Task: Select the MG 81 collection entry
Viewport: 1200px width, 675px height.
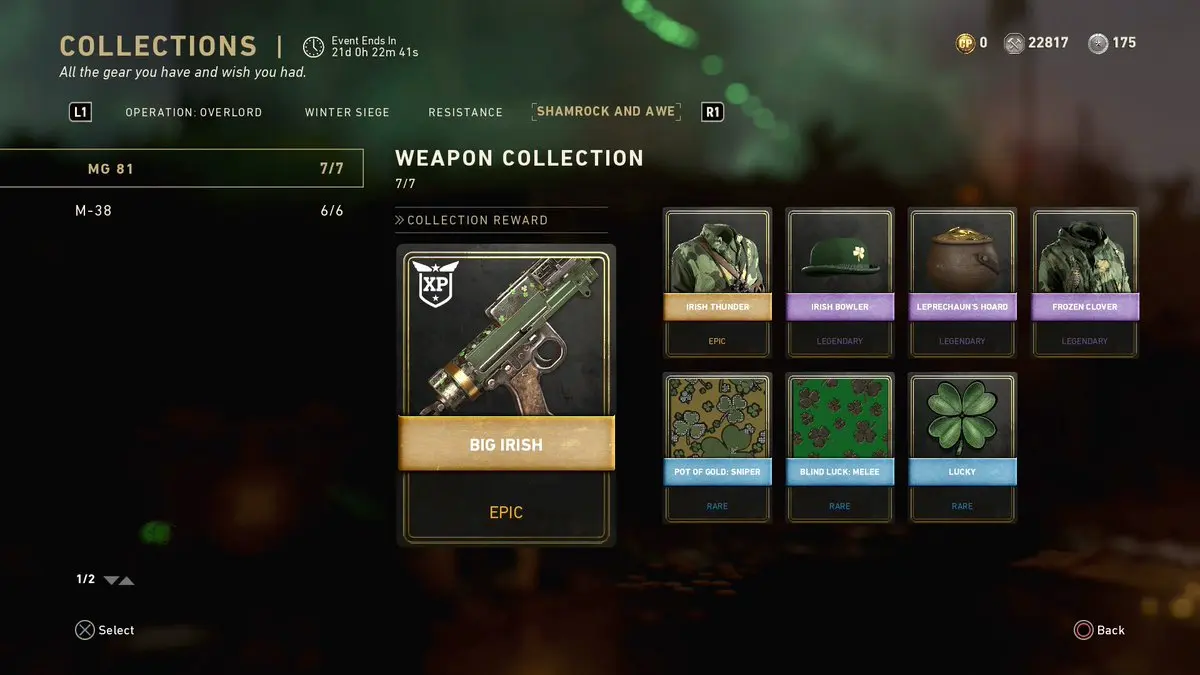Action: click(x=182, y=169)
